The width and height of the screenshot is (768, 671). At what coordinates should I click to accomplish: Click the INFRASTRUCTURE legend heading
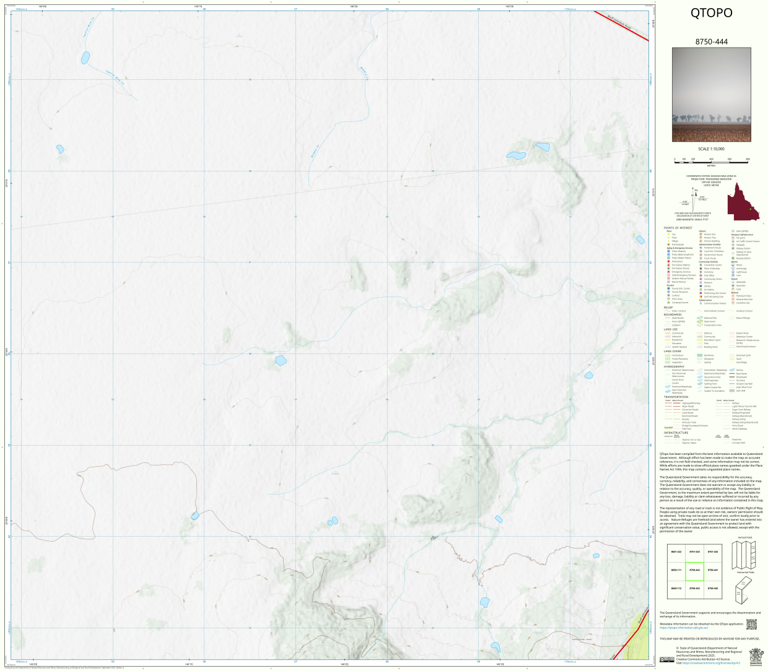[x=676, y=433]
